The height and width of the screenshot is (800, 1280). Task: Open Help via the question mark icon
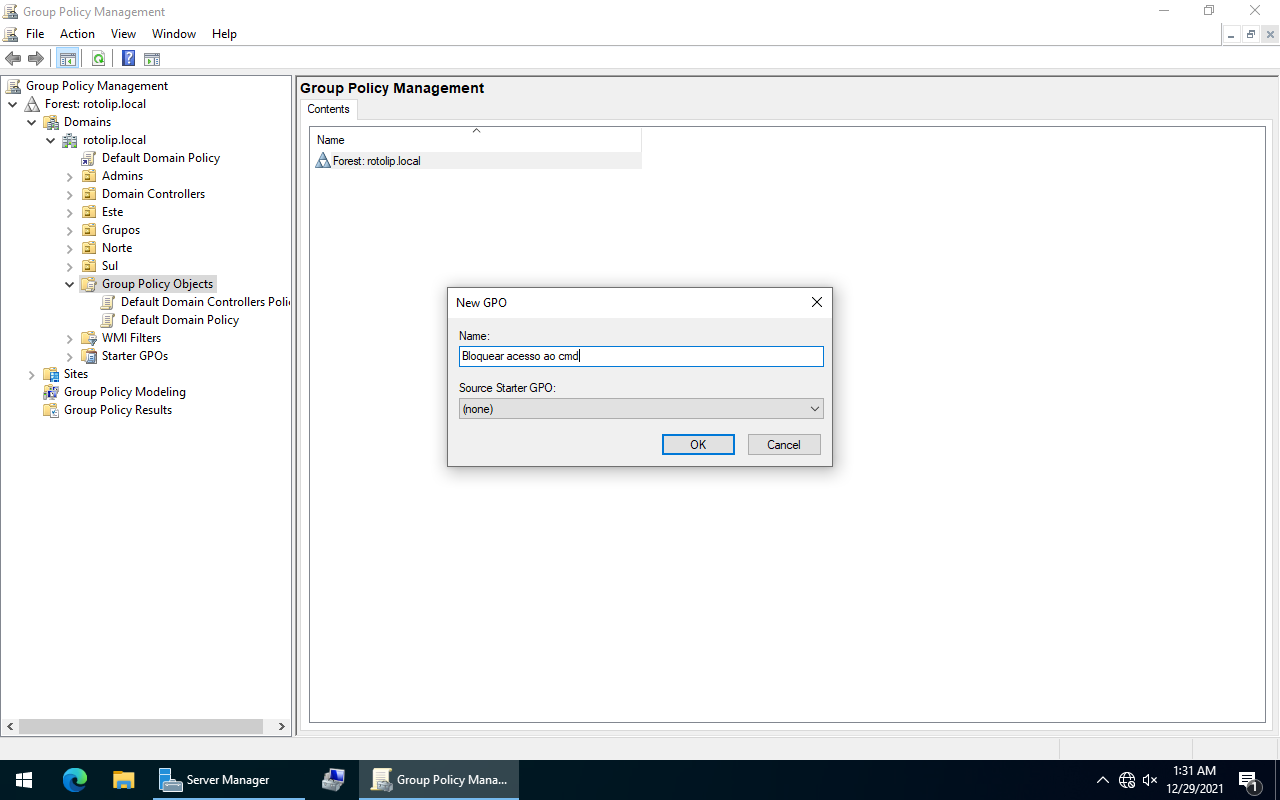(x=128, y=59)
